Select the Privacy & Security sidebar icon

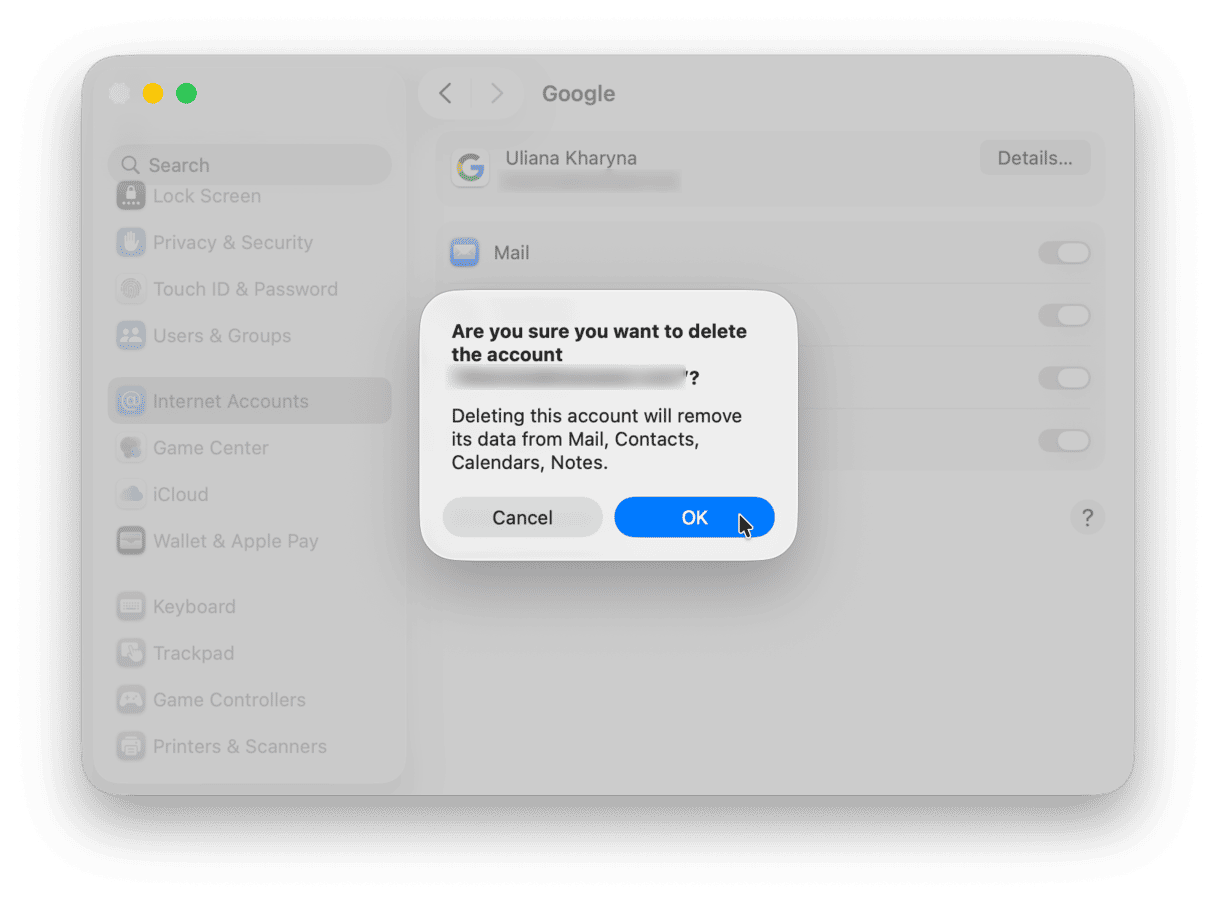pyautogui.click(x=131, y=242)
